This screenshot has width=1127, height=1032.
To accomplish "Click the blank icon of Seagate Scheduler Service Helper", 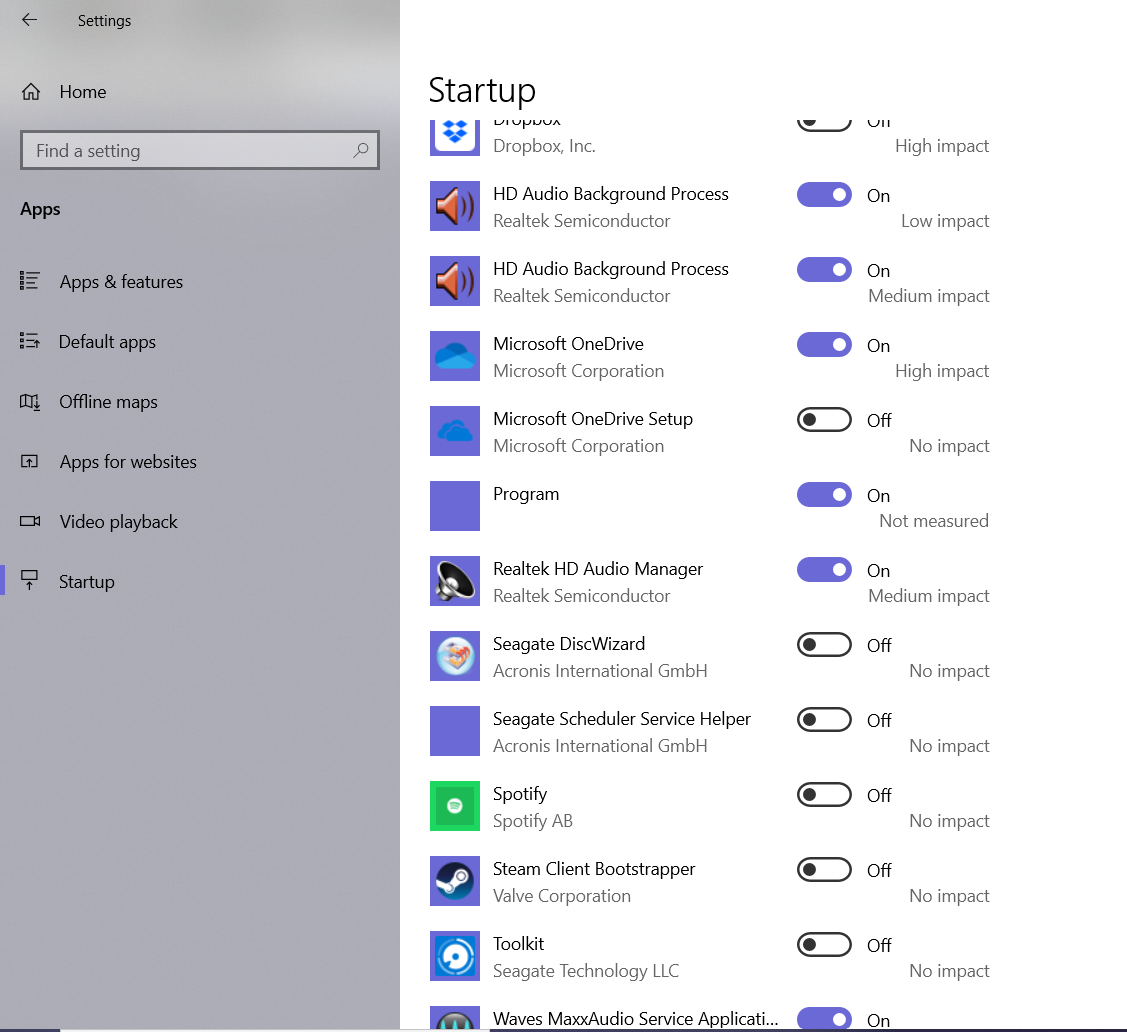I will 455,731.
